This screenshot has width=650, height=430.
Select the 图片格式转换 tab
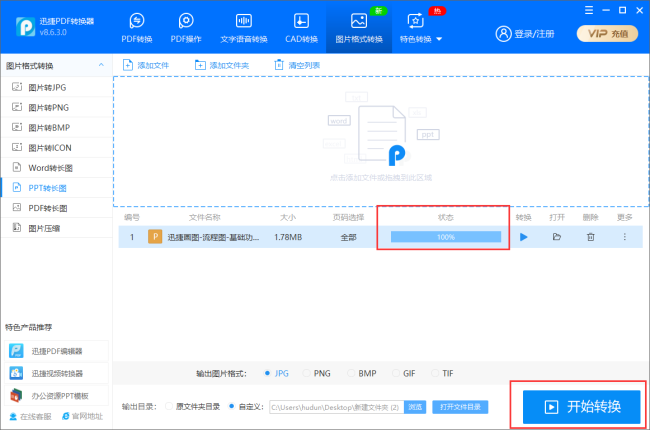pyautogui.click(x=359, y=28)
